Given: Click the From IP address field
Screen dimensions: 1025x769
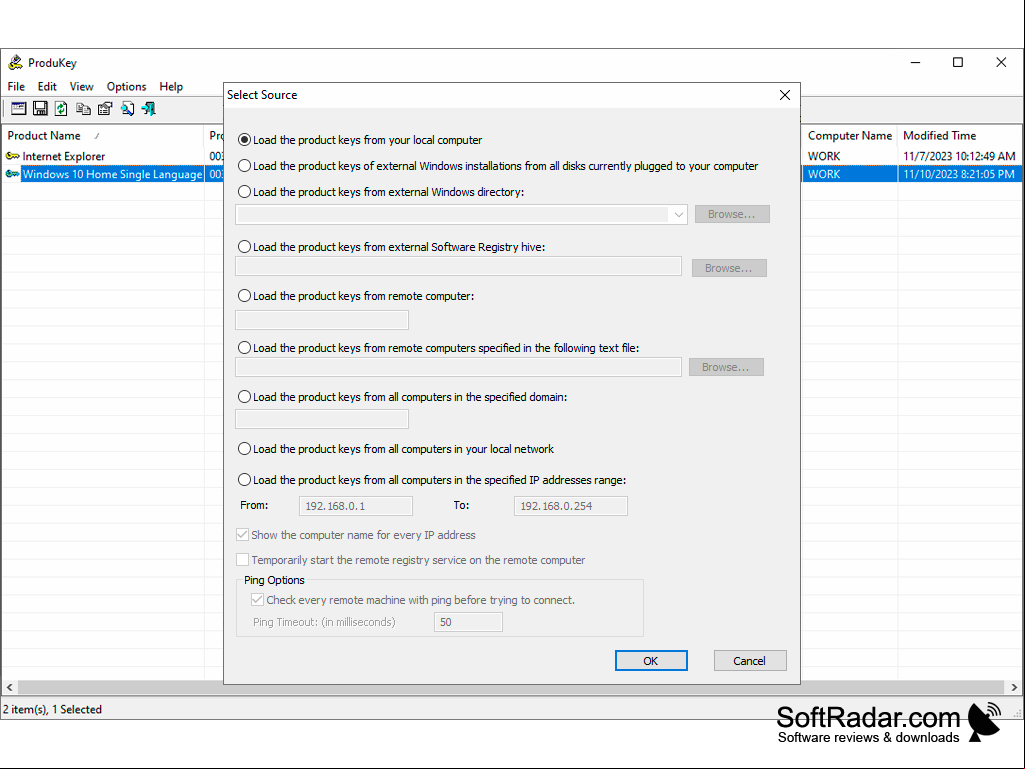Looking at the screenshot, I should click(x=356, y=506).
